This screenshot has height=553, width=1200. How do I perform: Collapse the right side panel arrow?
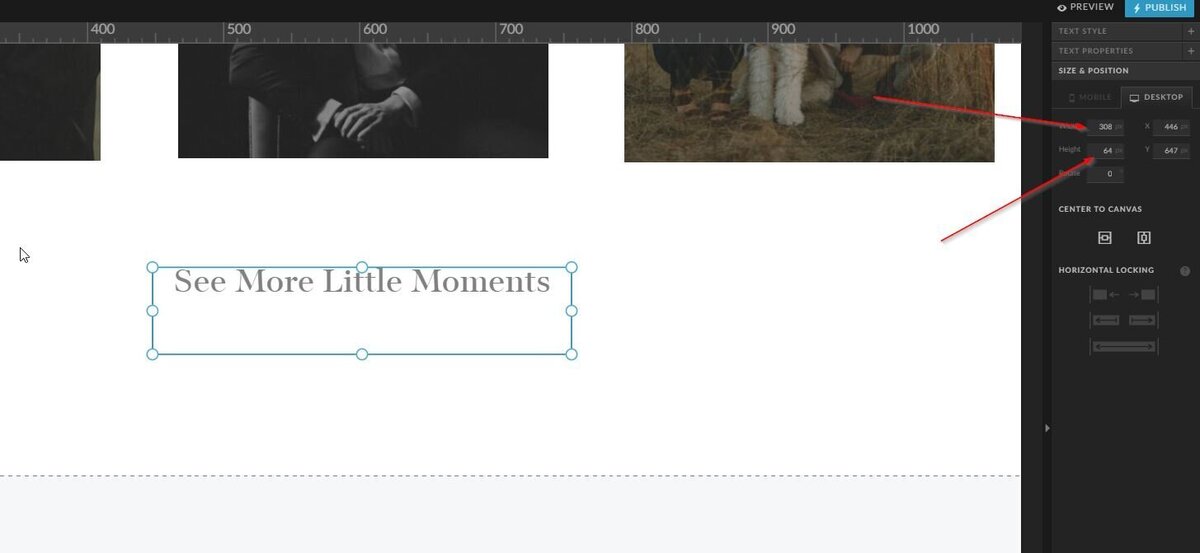pyautogui.click(x=1047, y=428)
